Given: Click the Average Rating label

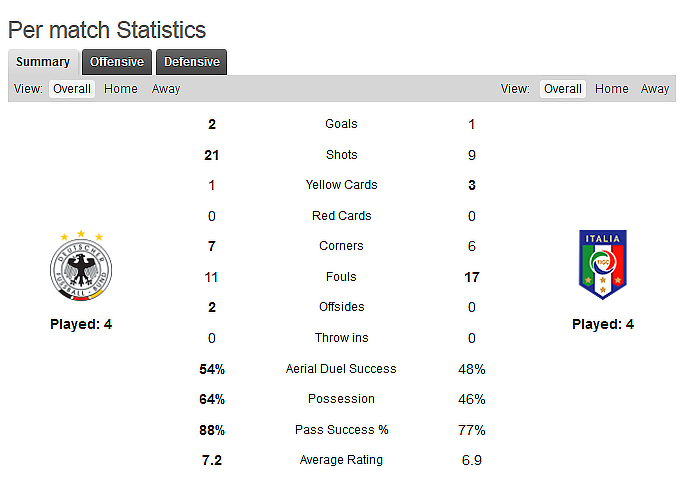Looking at the screenshot, I should (341, 460).
